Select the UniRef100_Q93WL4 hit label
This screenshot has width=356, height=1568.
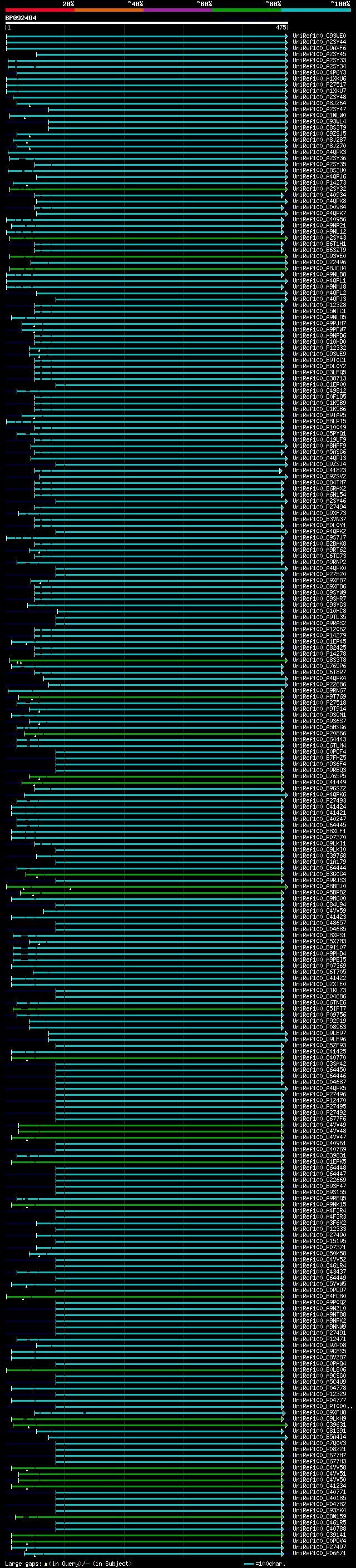pyautogui.click(x=319, y=122)
